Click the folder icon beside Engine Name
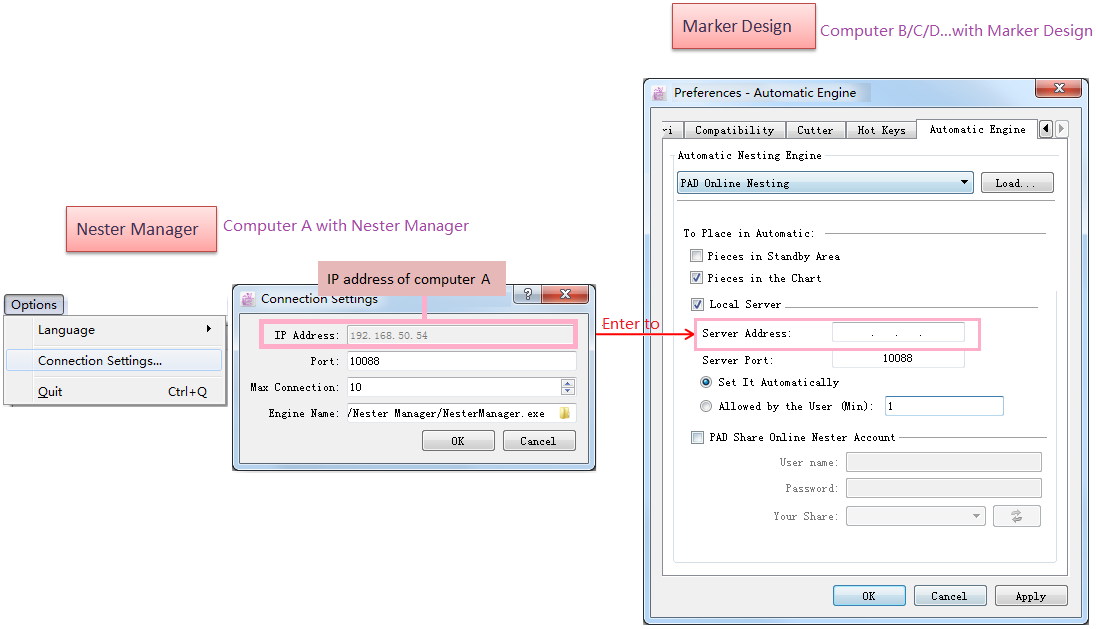The image size is (1096, 629). [565, 413]
